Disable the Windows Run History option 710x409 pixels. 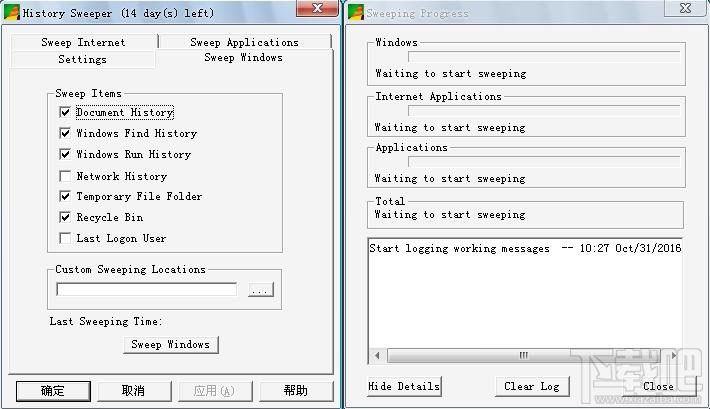click(x=65, y=154)
